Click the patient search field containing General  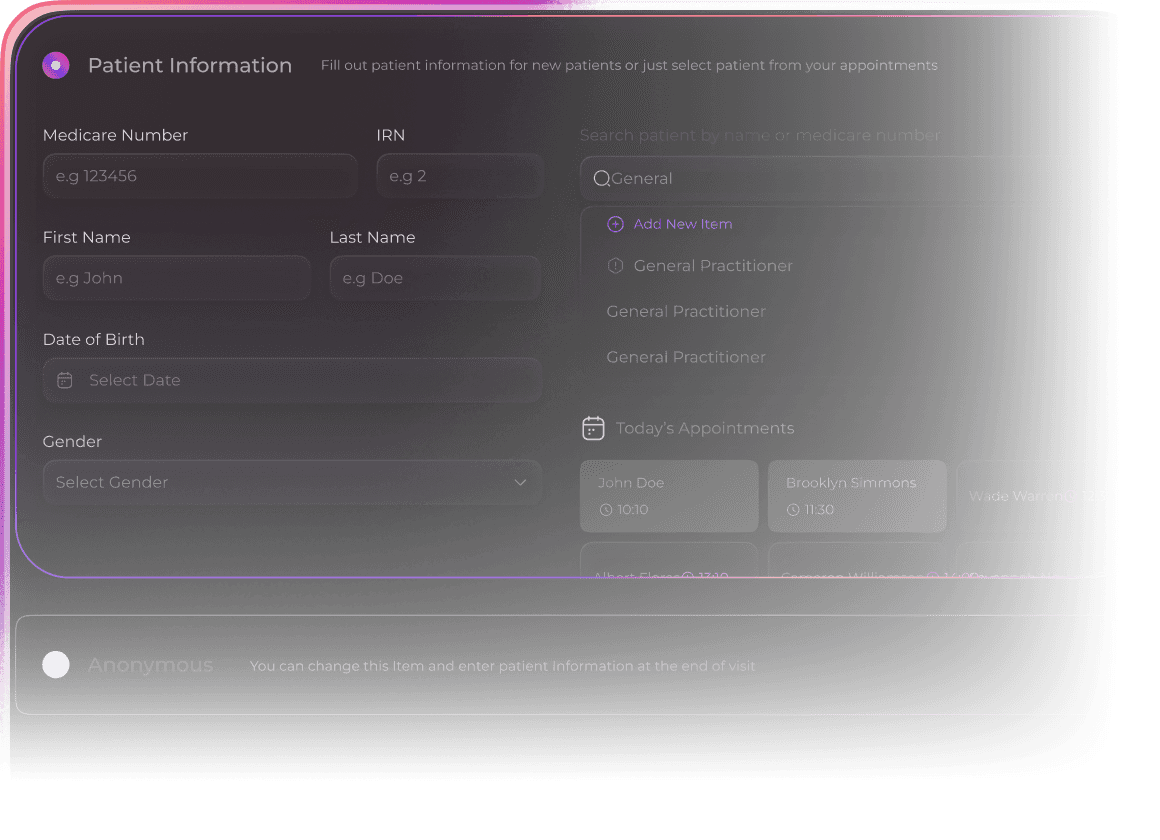(843, 178)
